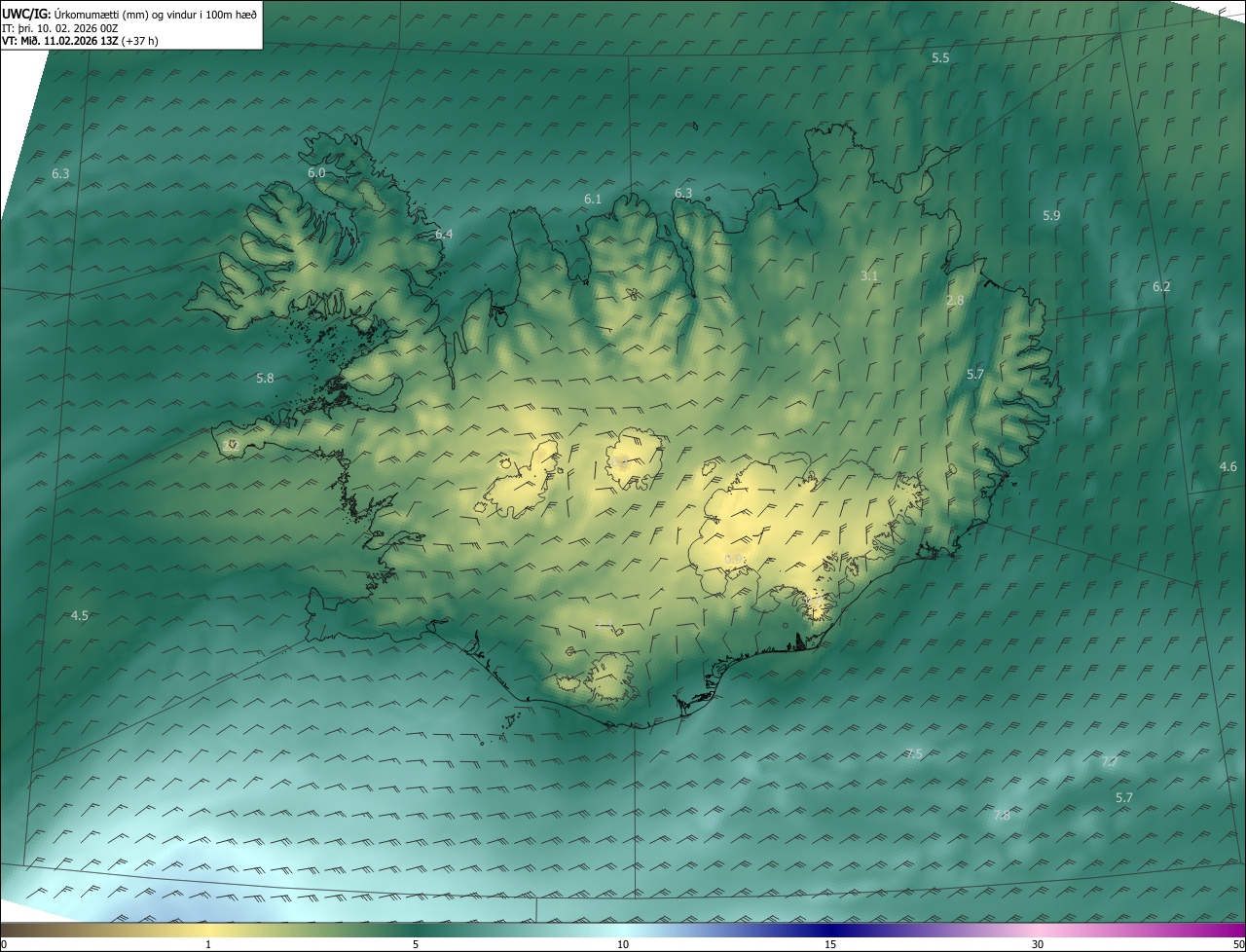Click the "6.4" value on the map
This screenshot has height=952, width=1246.
click(444, 234)
